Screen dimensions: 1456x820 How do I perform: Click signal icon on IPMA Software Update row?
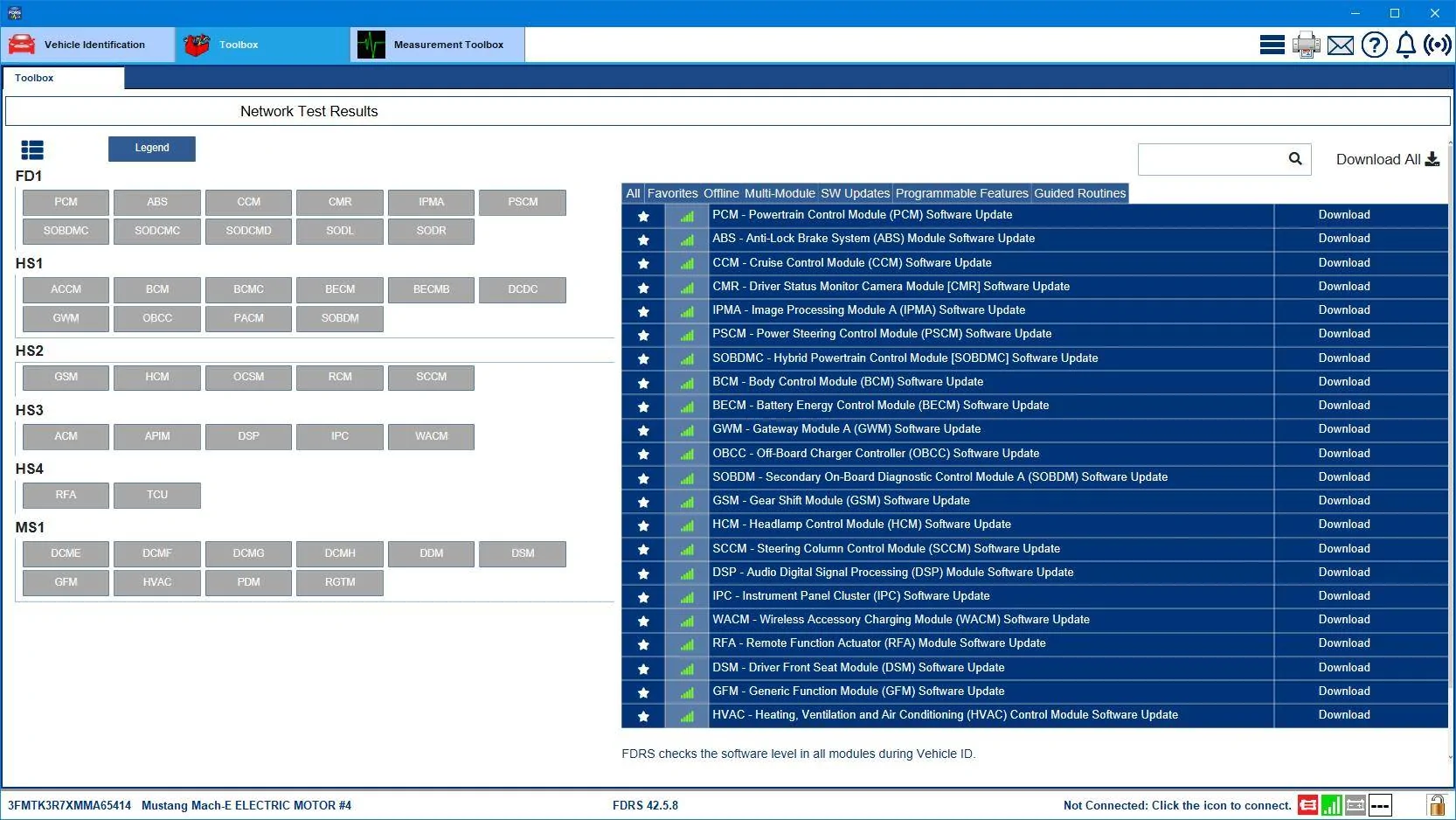tap(687, 311)
